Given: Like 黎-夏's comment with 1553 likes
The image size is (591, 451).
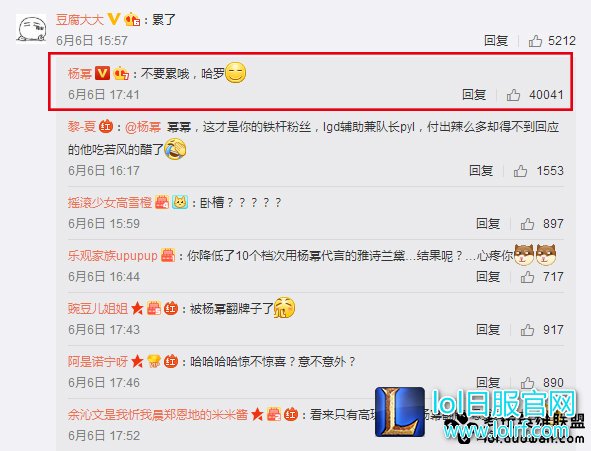Looking at the screenshot, I should (x=520, y=171).
